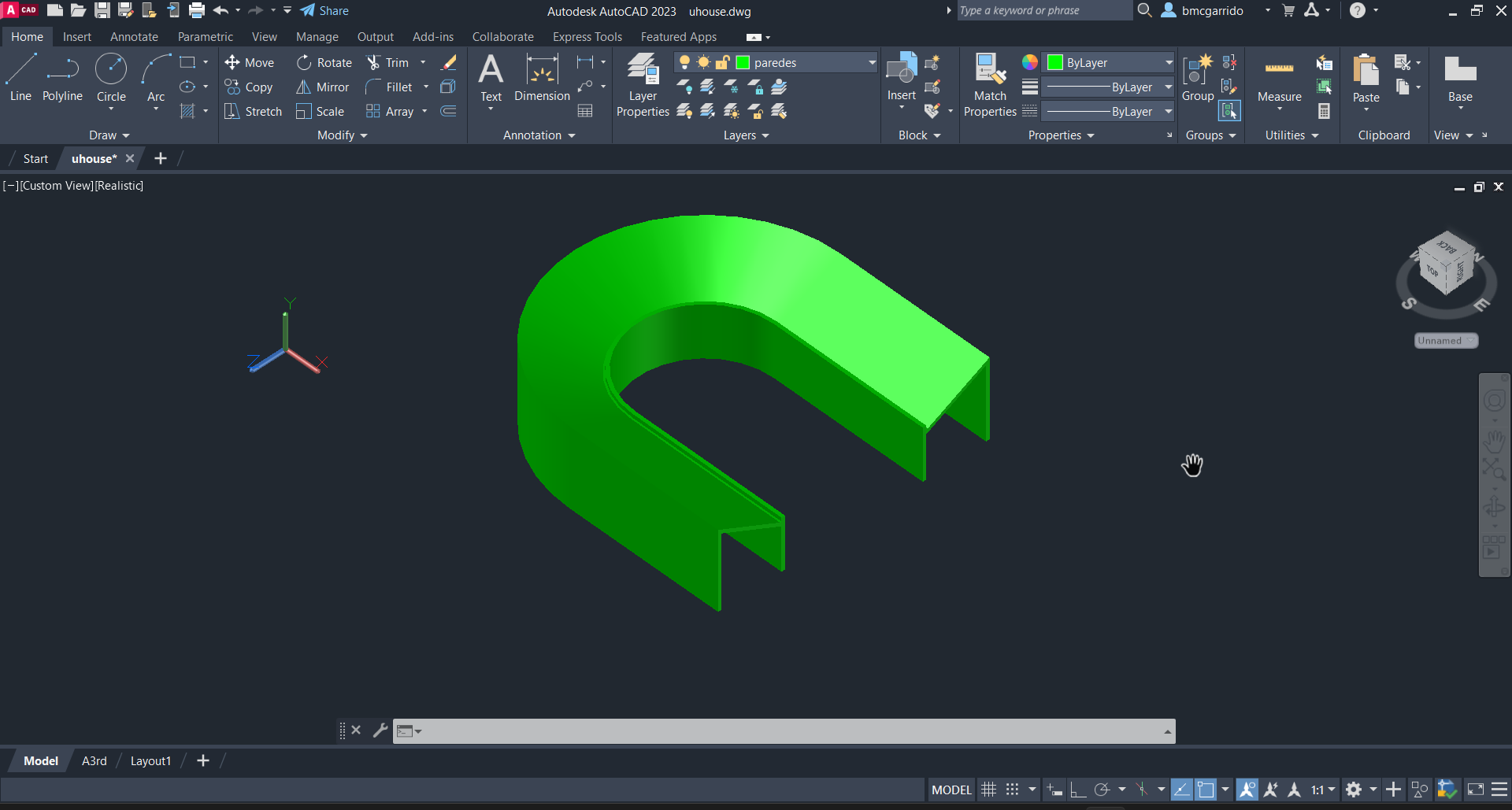
Task: Select the Measure utility
Action: click(x=1279, y=79)
